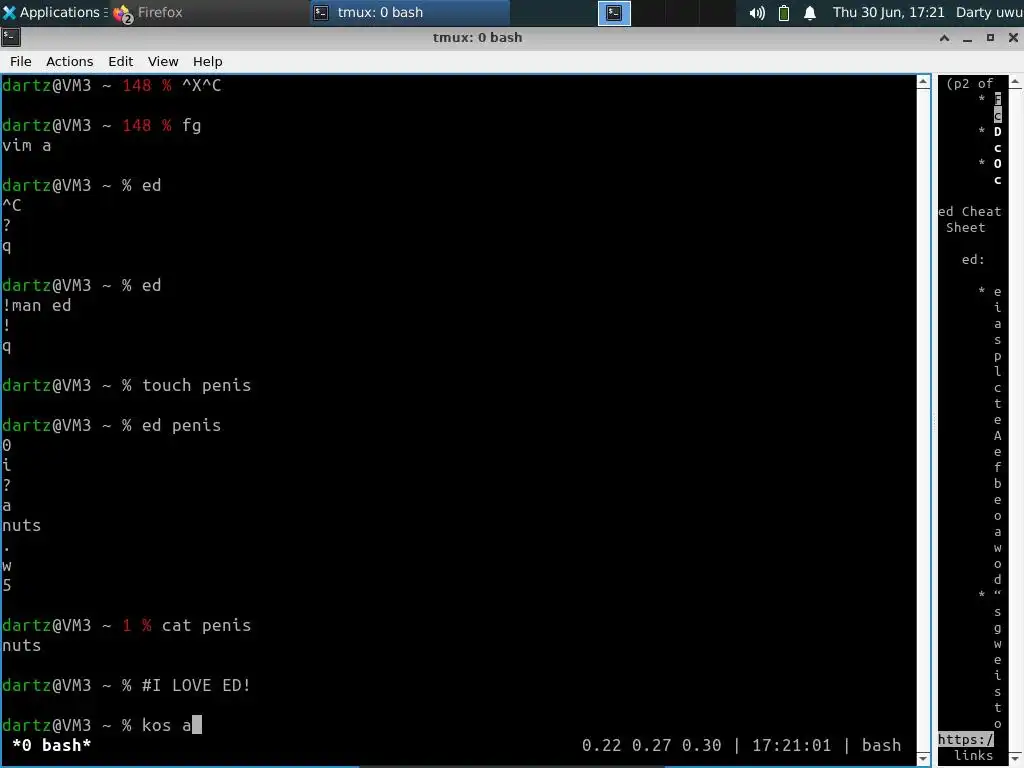Screen dimensions: 1024x768
Task: Close the tmux terminal window
Action: pos(1013,38)
